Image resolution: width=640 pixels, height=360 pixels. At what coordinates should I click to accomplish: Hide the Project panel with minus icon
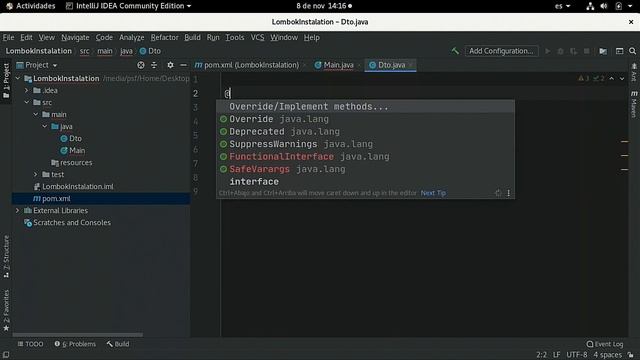(183, 65)
